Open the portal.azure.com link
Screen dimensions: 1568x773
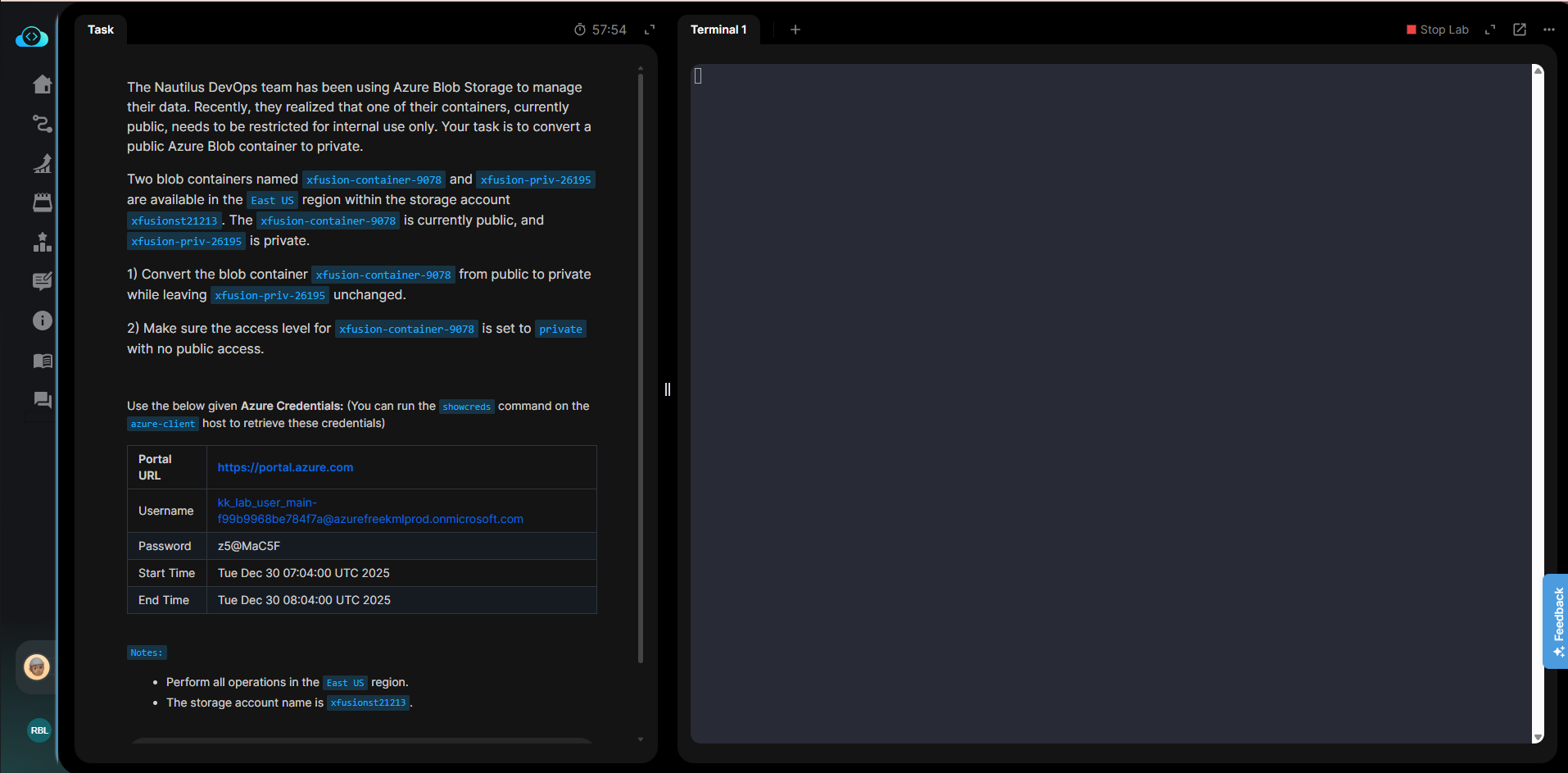(285, 467)
